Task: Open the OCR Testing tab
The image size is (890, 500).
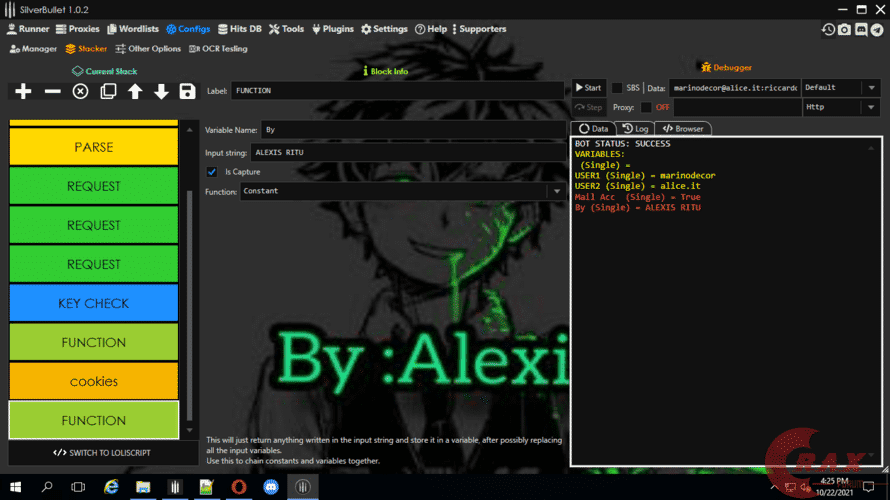Action: click(219, 49)
